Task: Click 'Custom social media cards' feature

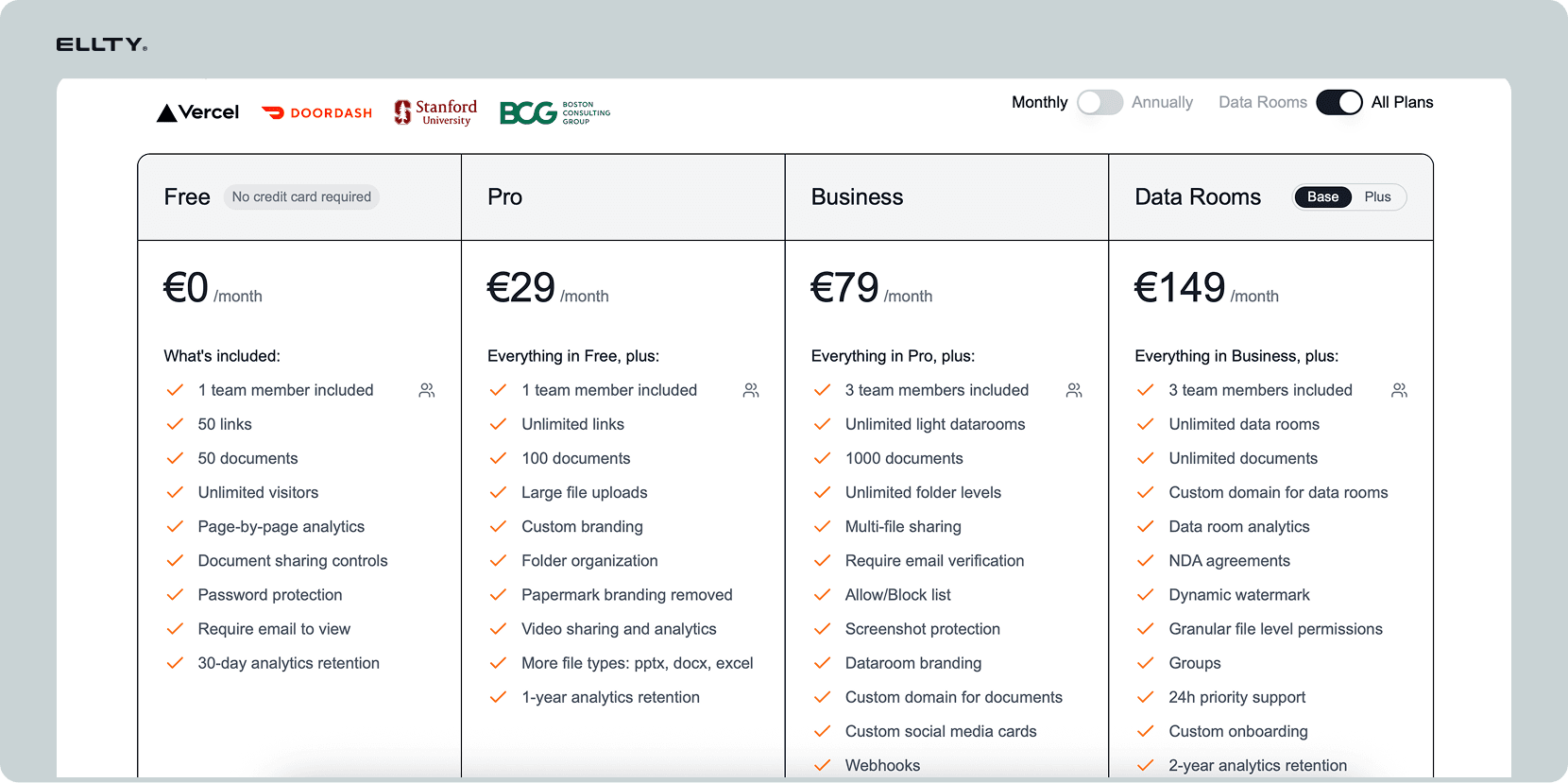Action: click(941, 731)
